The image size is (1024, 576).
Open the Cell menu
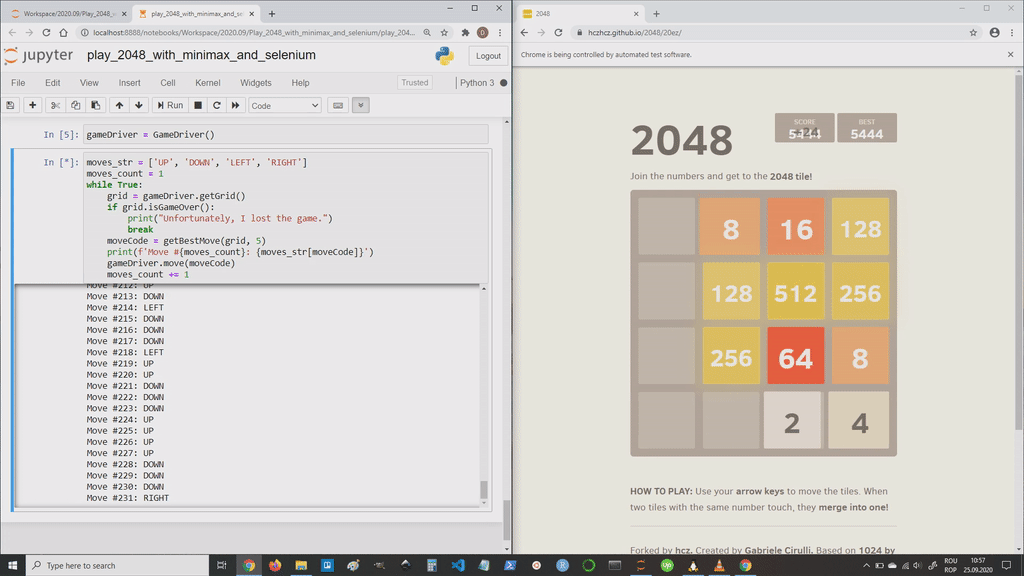pyautogui.click(x=168, y=83)
